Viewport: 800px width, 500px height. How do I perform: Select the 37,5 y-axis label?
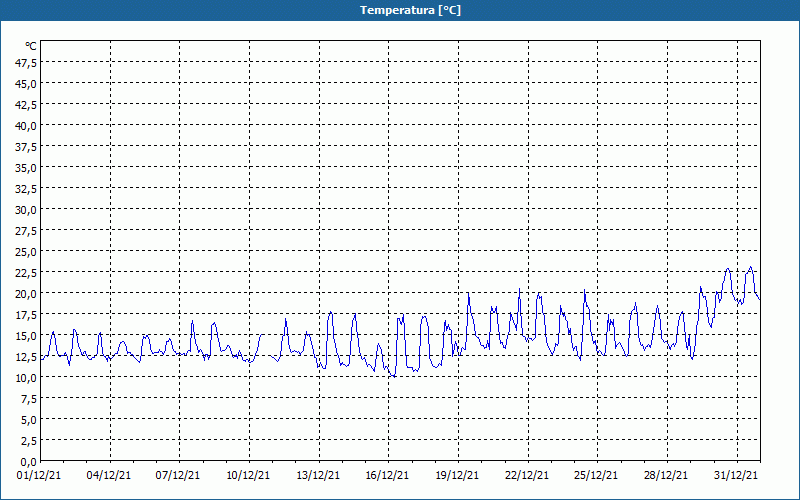click(x=27, y=146)
